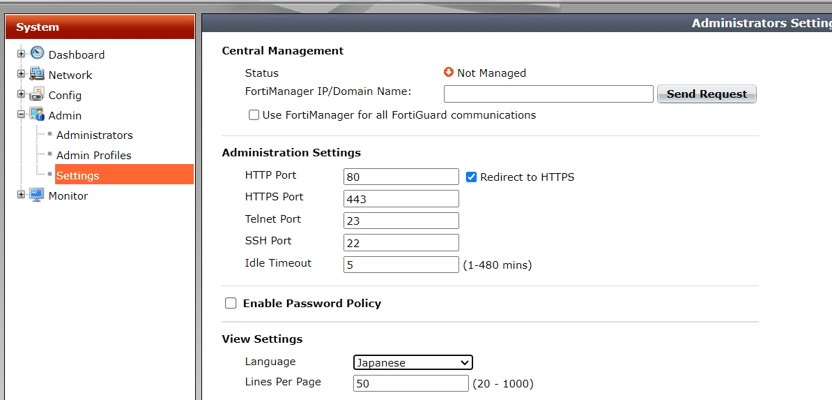832x400 pixels.
Task: Open the Admin Profiles menu item
Action: tap(94, 155)
